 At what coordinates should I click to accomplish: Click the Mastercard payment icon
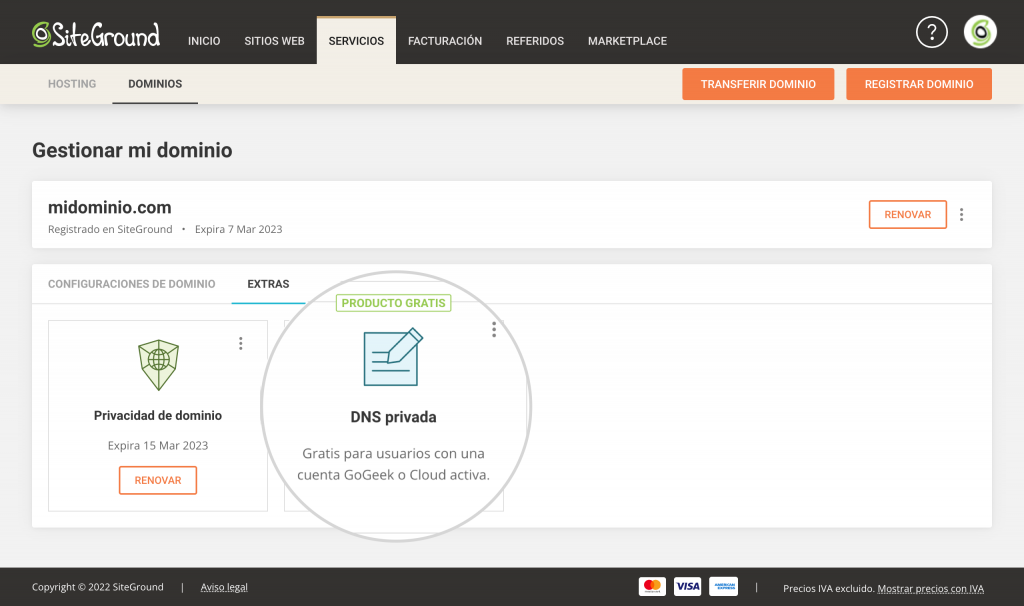click(652, 586)
